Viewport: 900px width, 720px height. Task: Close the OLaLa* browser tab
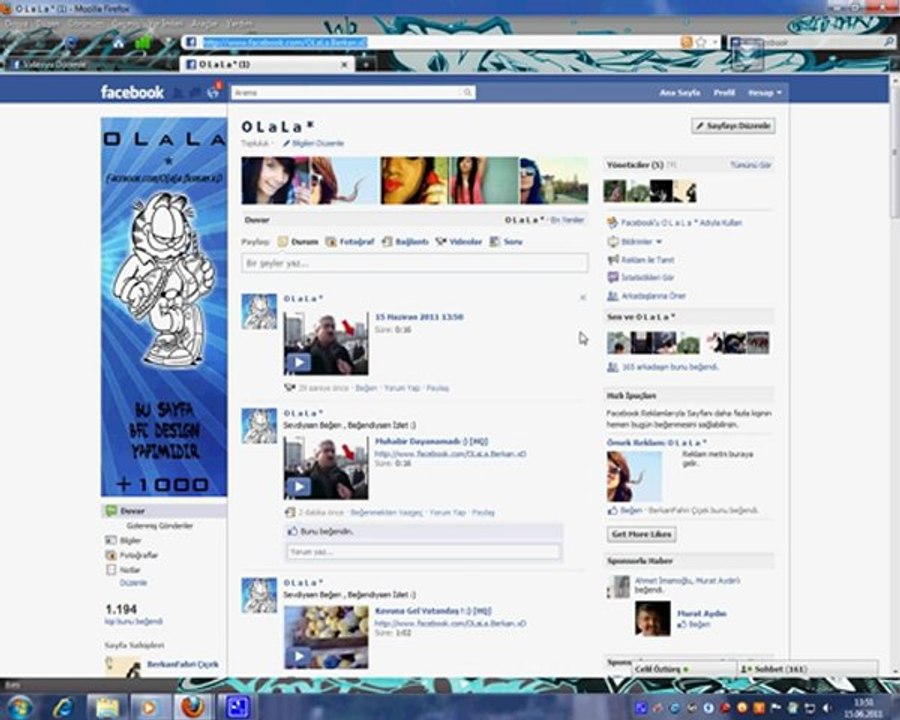pyautogui.click(x=344, y=64)
